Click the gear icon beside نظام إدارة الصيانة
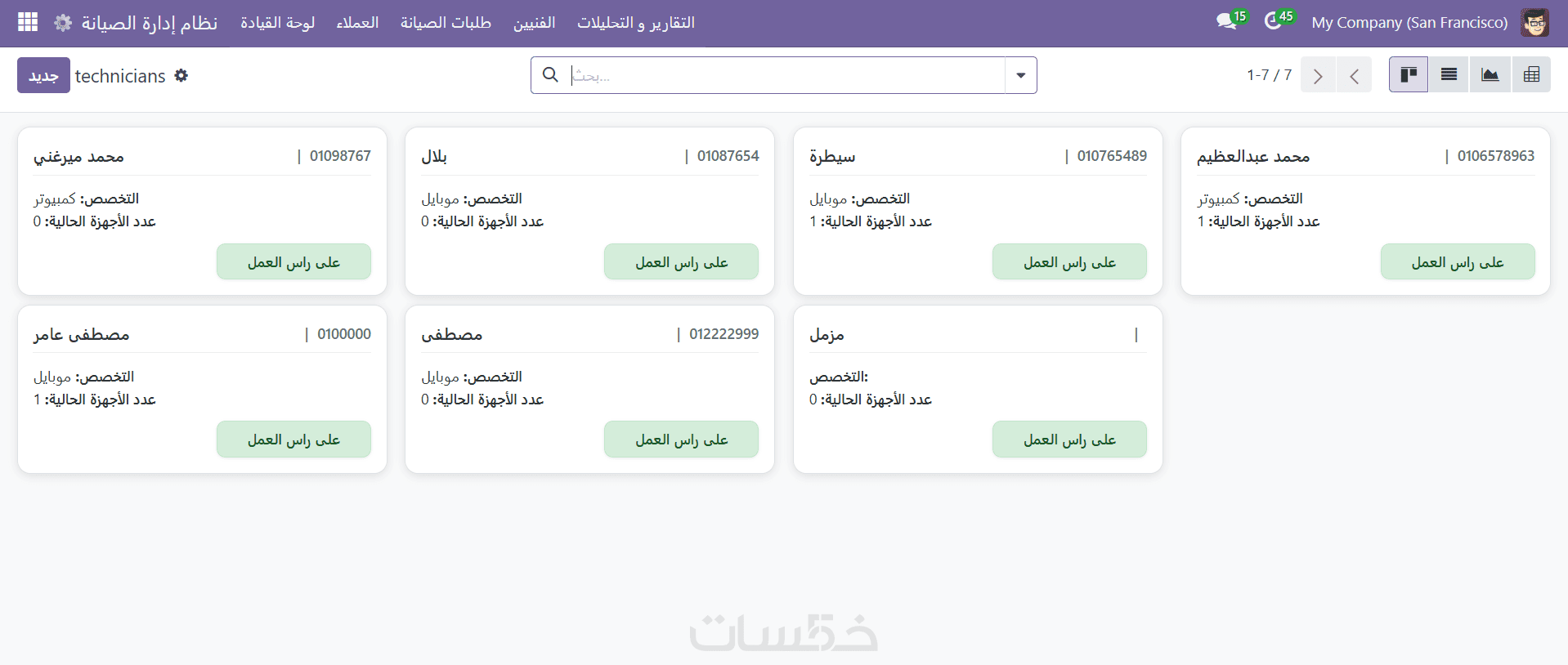Image resolution: width=1568 pixels, height=665 pixels. pos(63,23)
